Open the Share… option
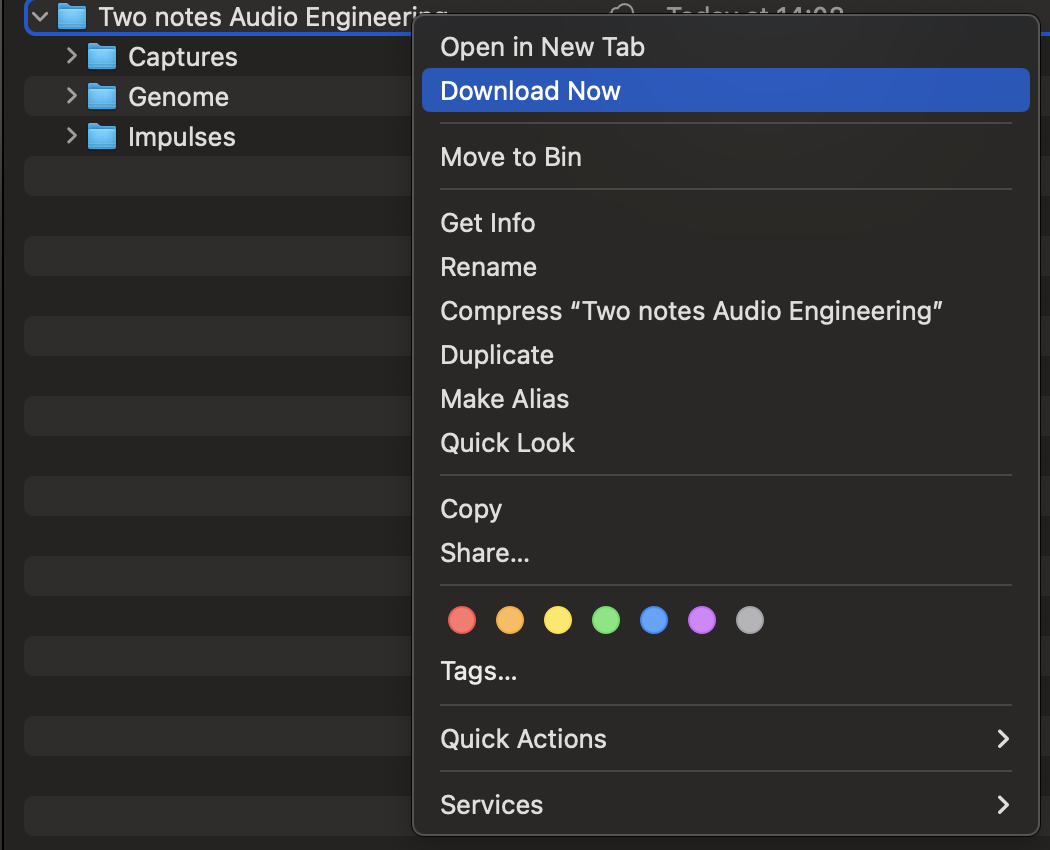The height and width of the screenshot is (850, 1050). [x=726, y=553]
